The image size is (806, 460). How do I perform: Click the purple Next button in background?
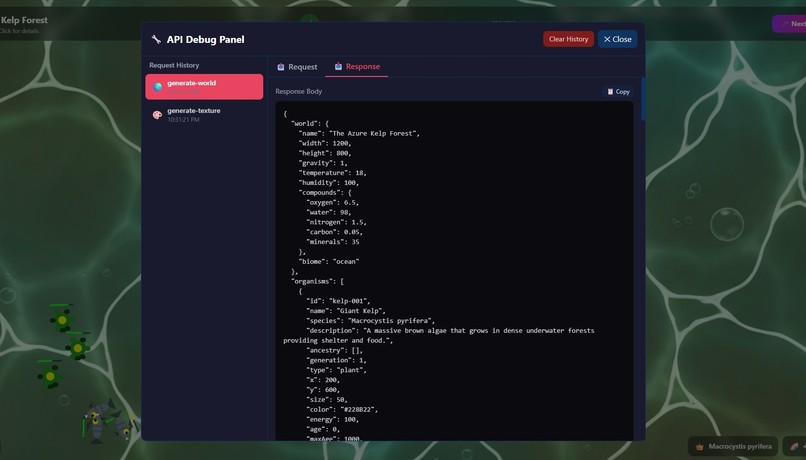point(790,24)
